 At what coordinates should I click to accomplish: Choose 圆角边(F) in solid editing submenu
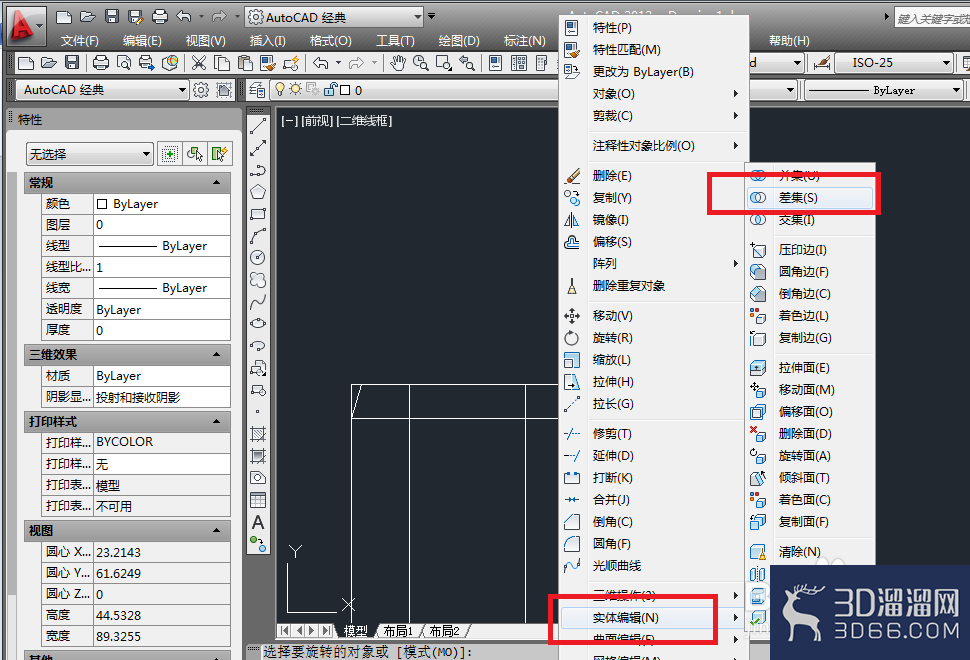pyautogui.click(x=810, y=272)
